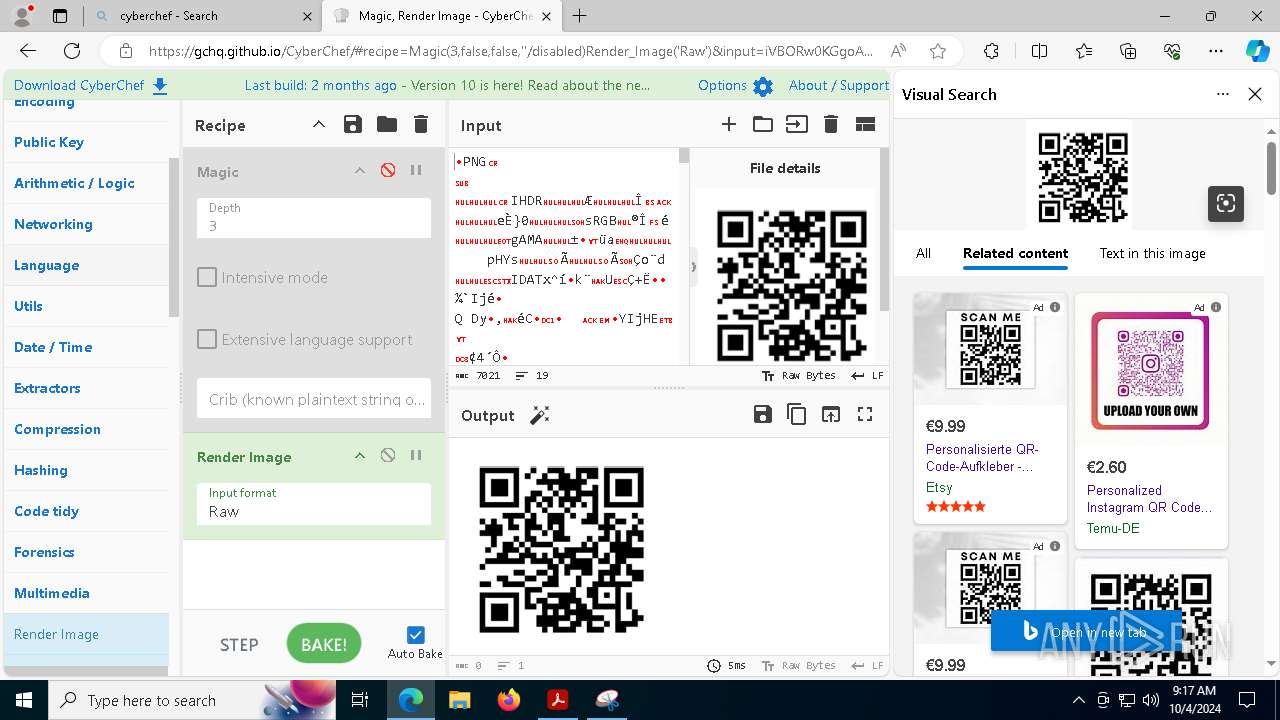The width and height of the screenshot is (1280, 720).
Task: Add this page to favorites star
Action: coord(937,51)
